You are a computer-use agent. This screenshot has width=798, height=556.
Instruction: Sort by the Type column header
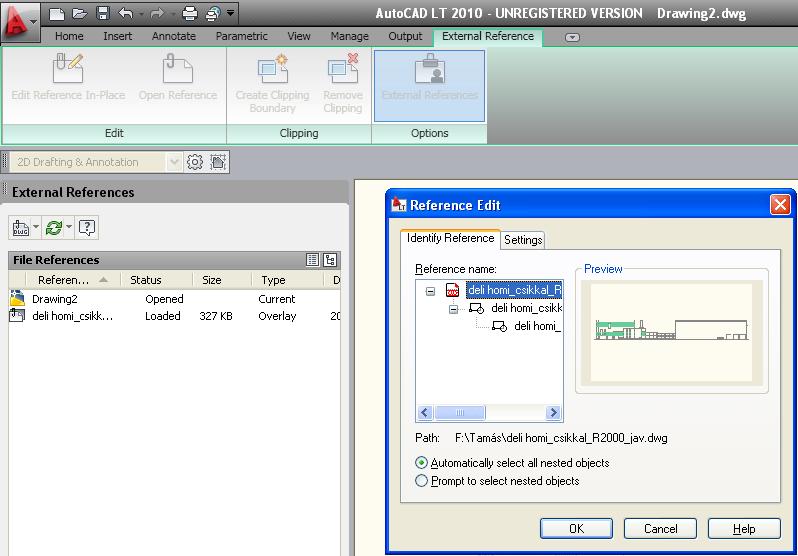pos(288,280)
